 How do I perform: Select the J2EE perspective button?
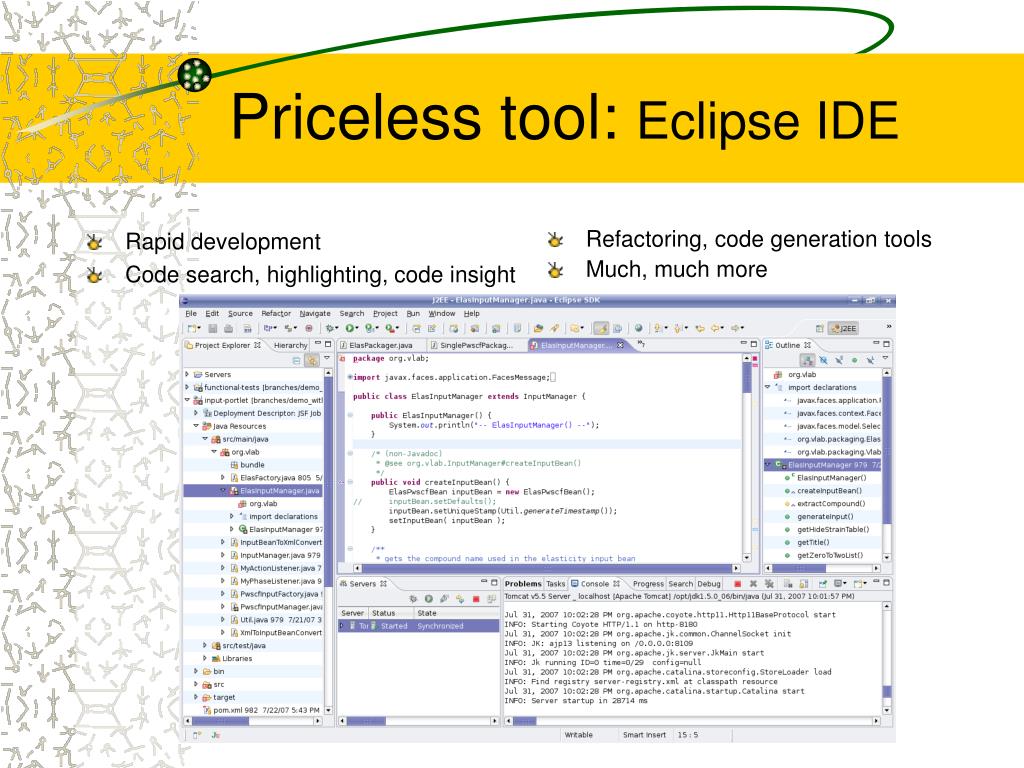coord(843,328)
